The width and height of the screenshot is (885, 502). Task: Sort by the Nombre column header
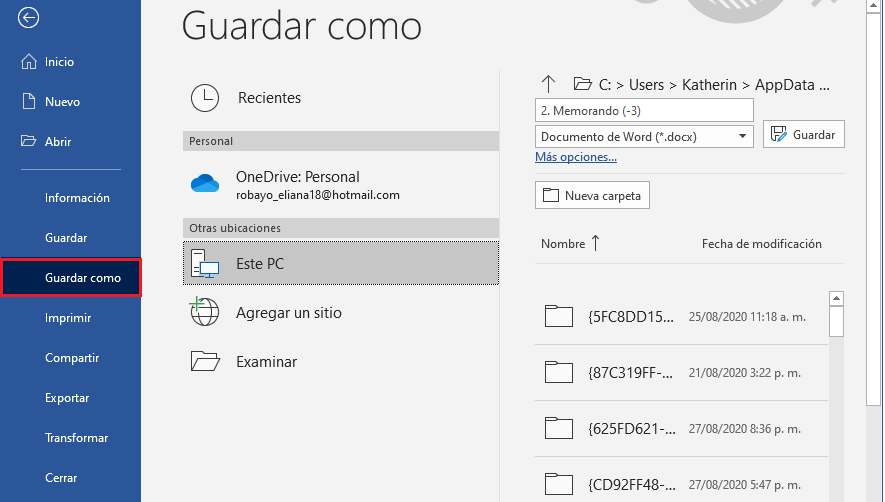coord(563,243)
